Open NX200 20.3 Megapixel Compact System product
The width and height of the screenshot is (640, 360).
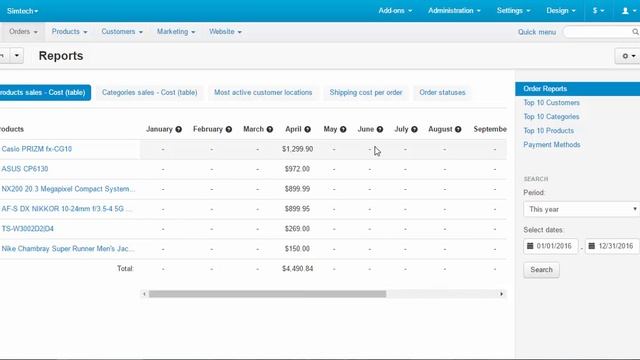(68, 189)
